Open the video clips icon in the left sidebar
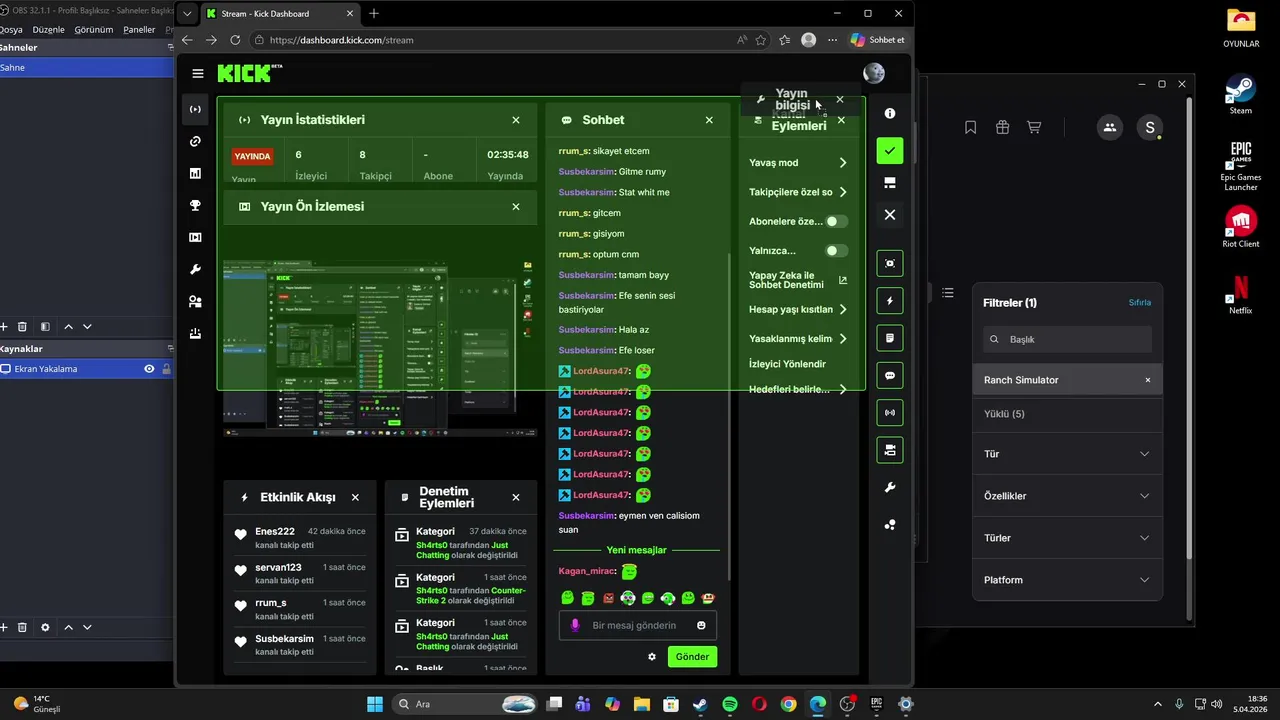 coord(195,237)
